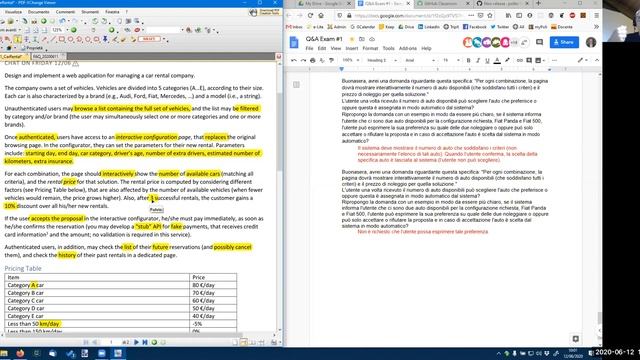This screenshot has height=360, width=640.
Task: Open comment history speech bubble icon
Action: (x=539, y=42)
